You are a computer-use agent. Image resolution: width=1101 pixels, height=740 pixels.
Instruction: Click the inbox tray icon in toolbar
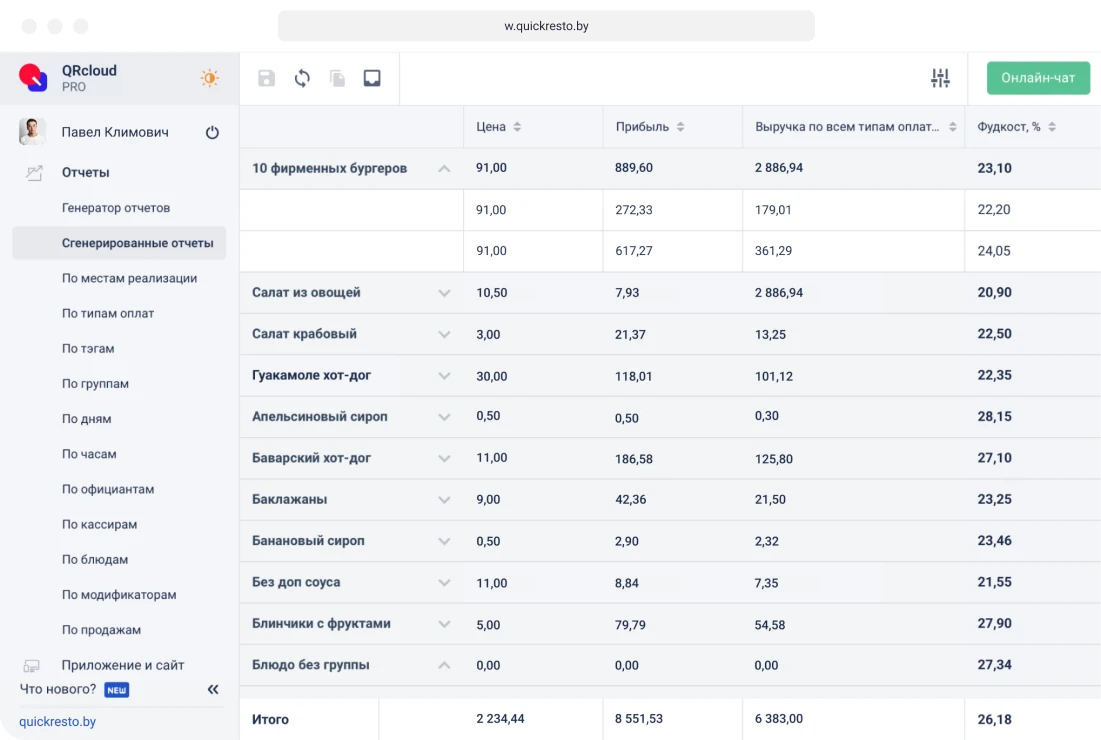tap(372, 78)
